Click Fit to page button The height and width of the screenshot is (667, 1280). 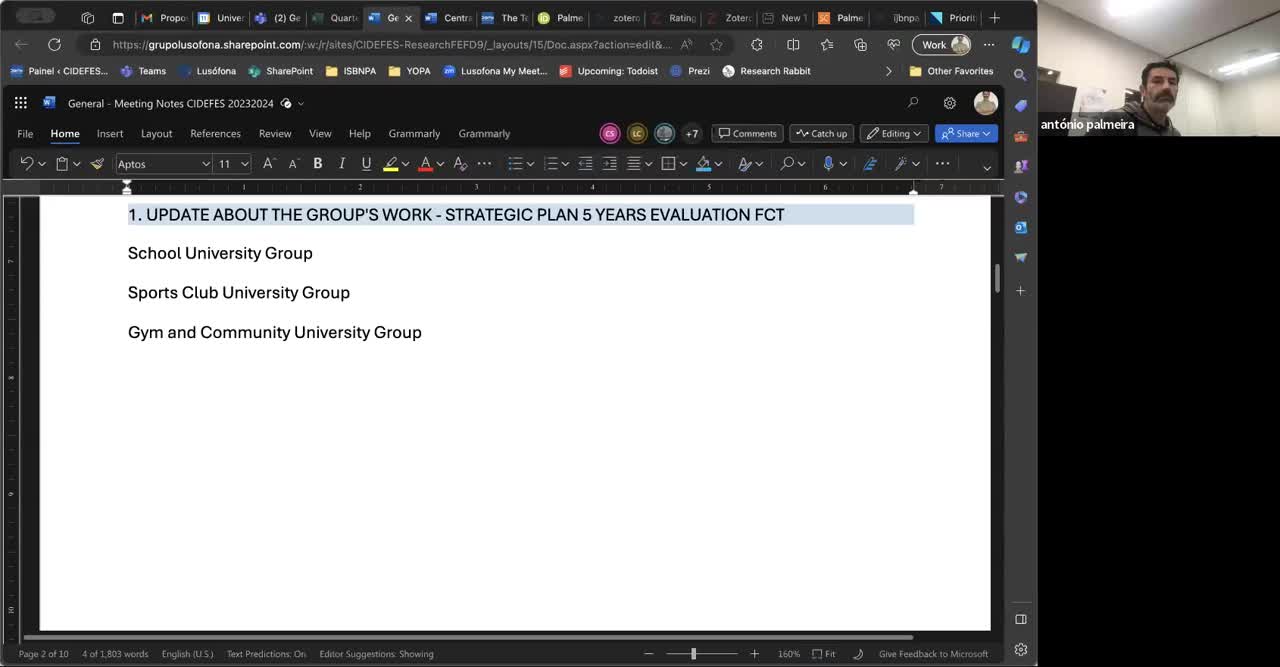click(824, 654)
